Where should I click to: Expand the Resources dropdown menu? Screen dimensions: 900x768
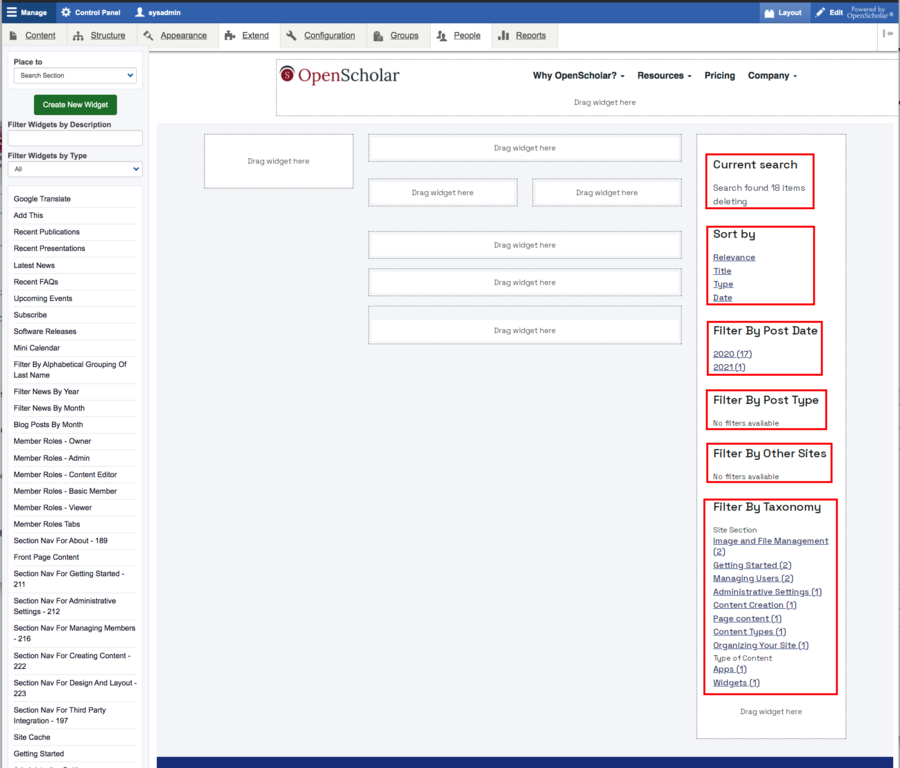(664, 76)
